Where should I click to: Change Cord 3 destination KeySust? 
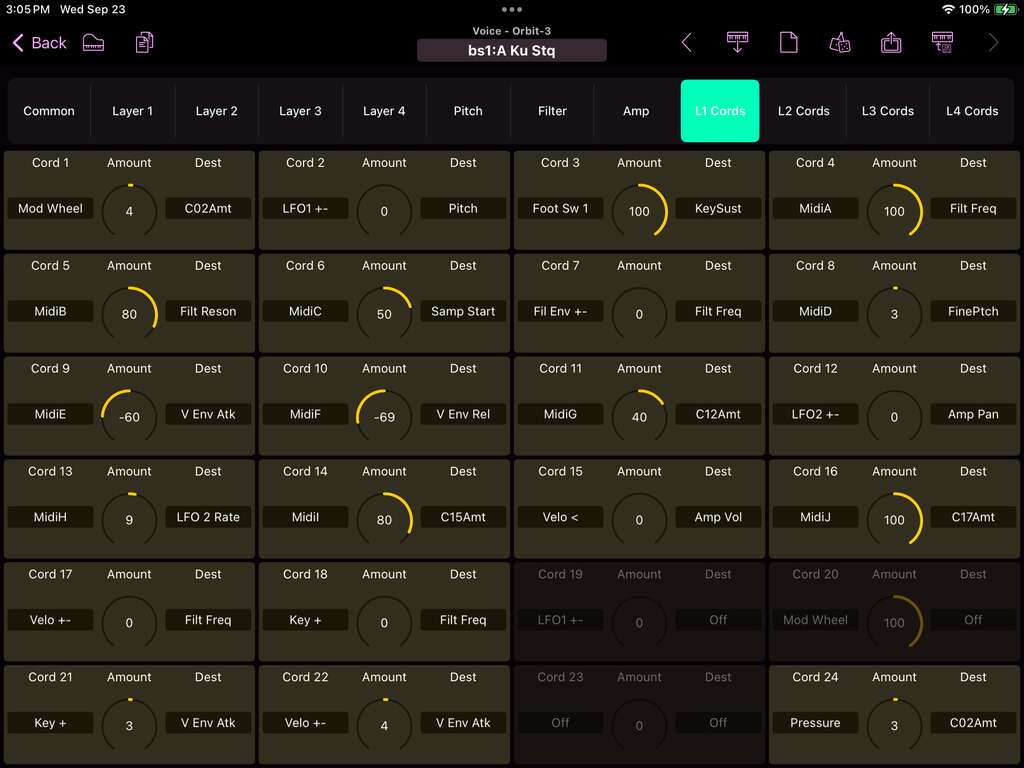(x=718, y=208)
